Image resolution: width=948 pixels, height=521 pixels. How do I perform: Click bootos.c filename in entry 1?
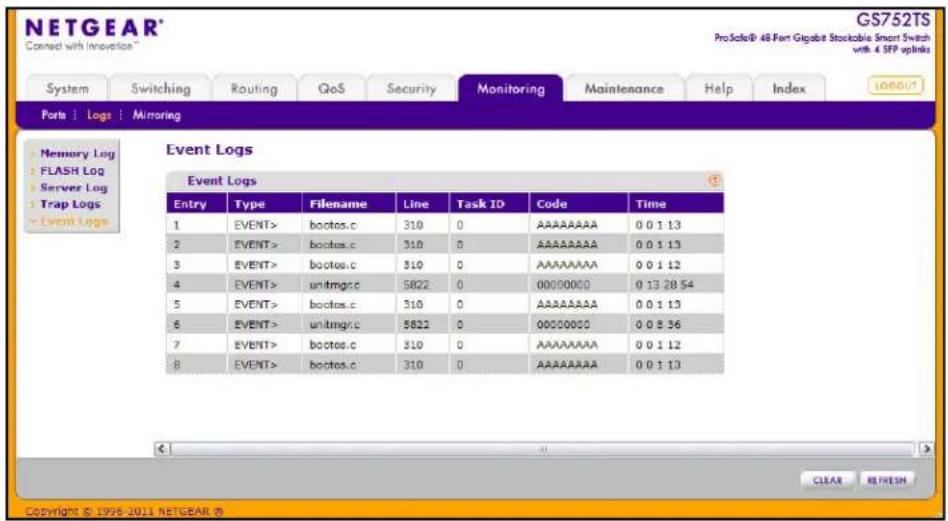click(333, 225)
